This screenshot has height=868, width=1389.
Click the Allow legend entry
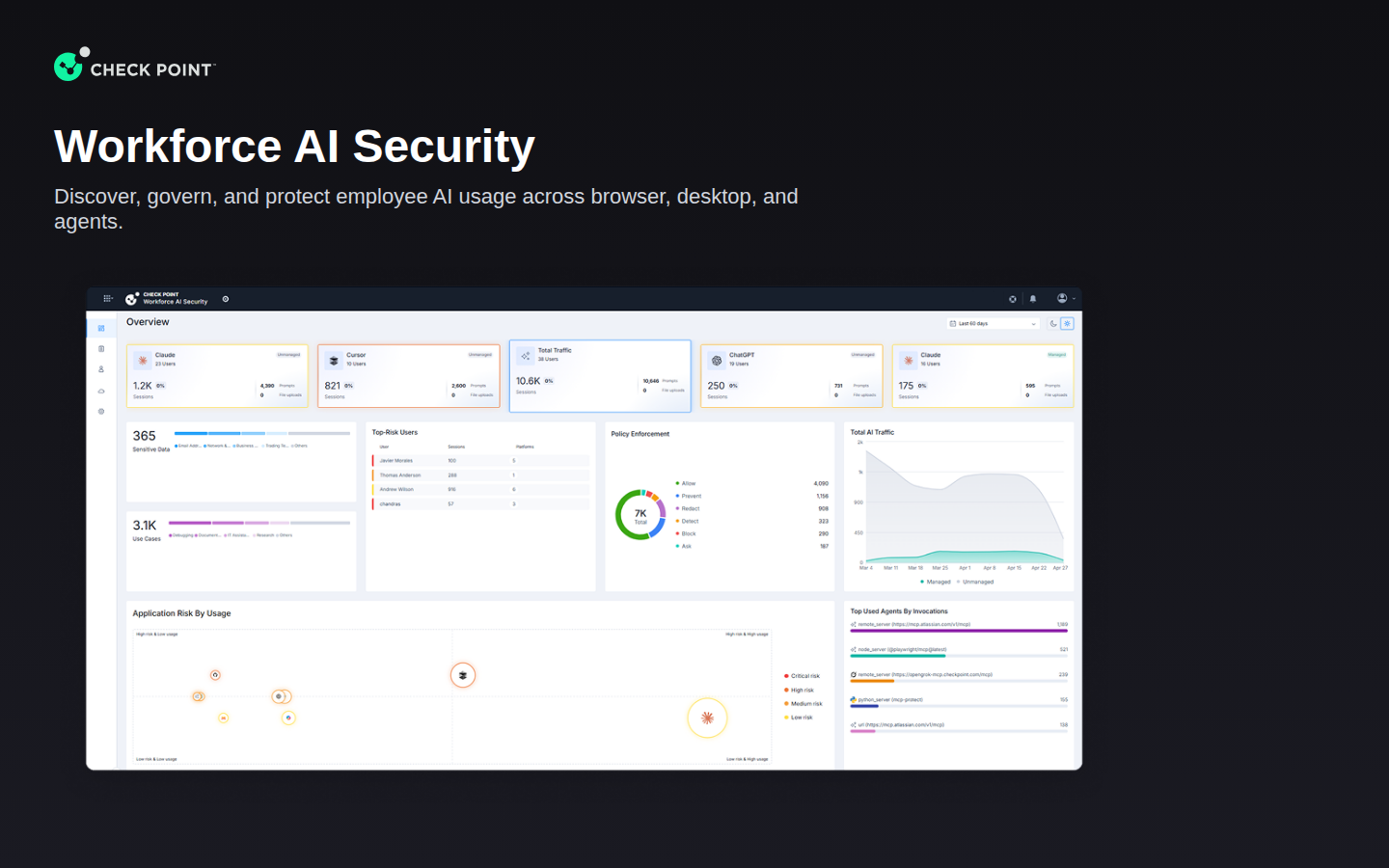click(686, 483)
